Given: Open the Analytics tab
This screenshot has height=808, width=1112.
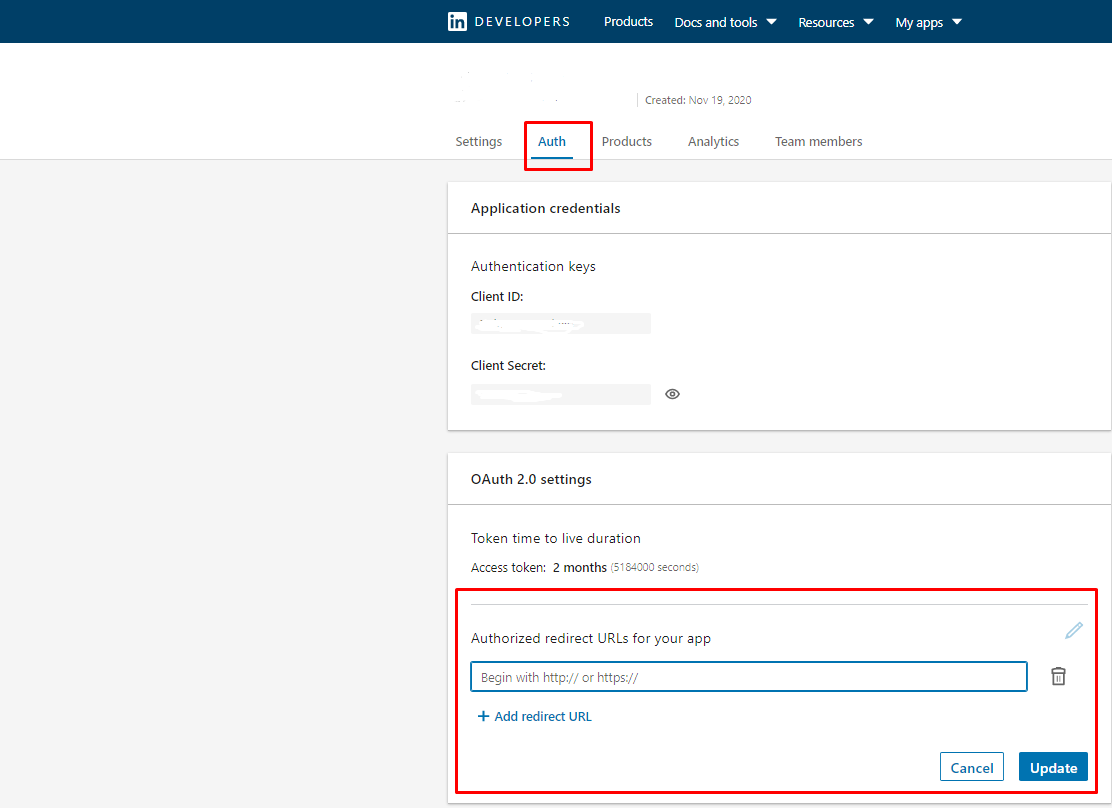Looking at the screenshot, I should 713,141.
